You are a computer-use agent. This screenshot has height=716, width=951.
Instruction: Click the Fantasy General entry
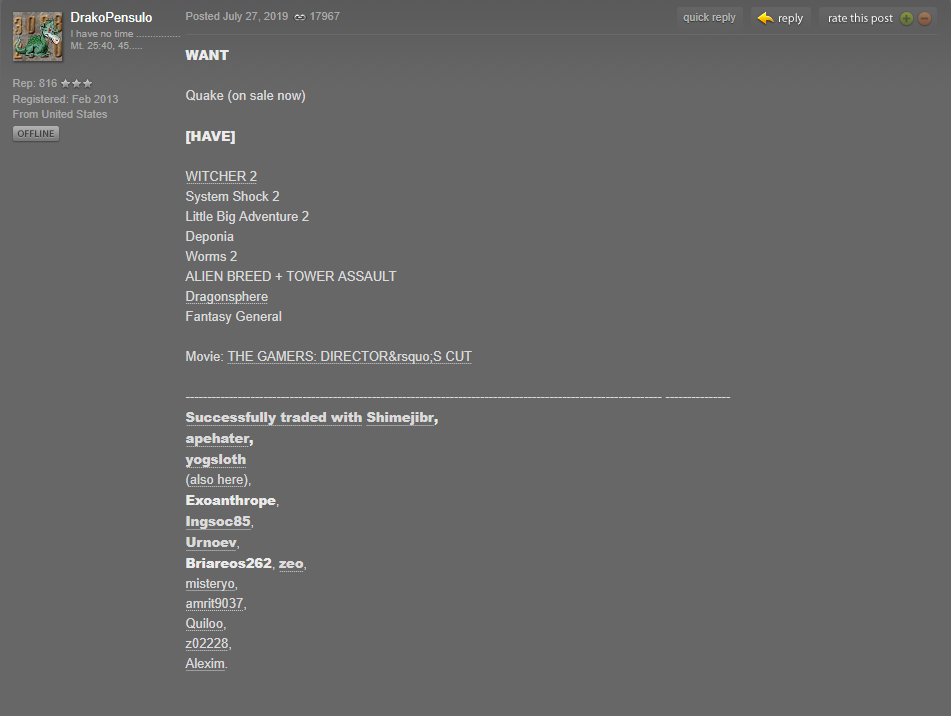click(234, 316)
